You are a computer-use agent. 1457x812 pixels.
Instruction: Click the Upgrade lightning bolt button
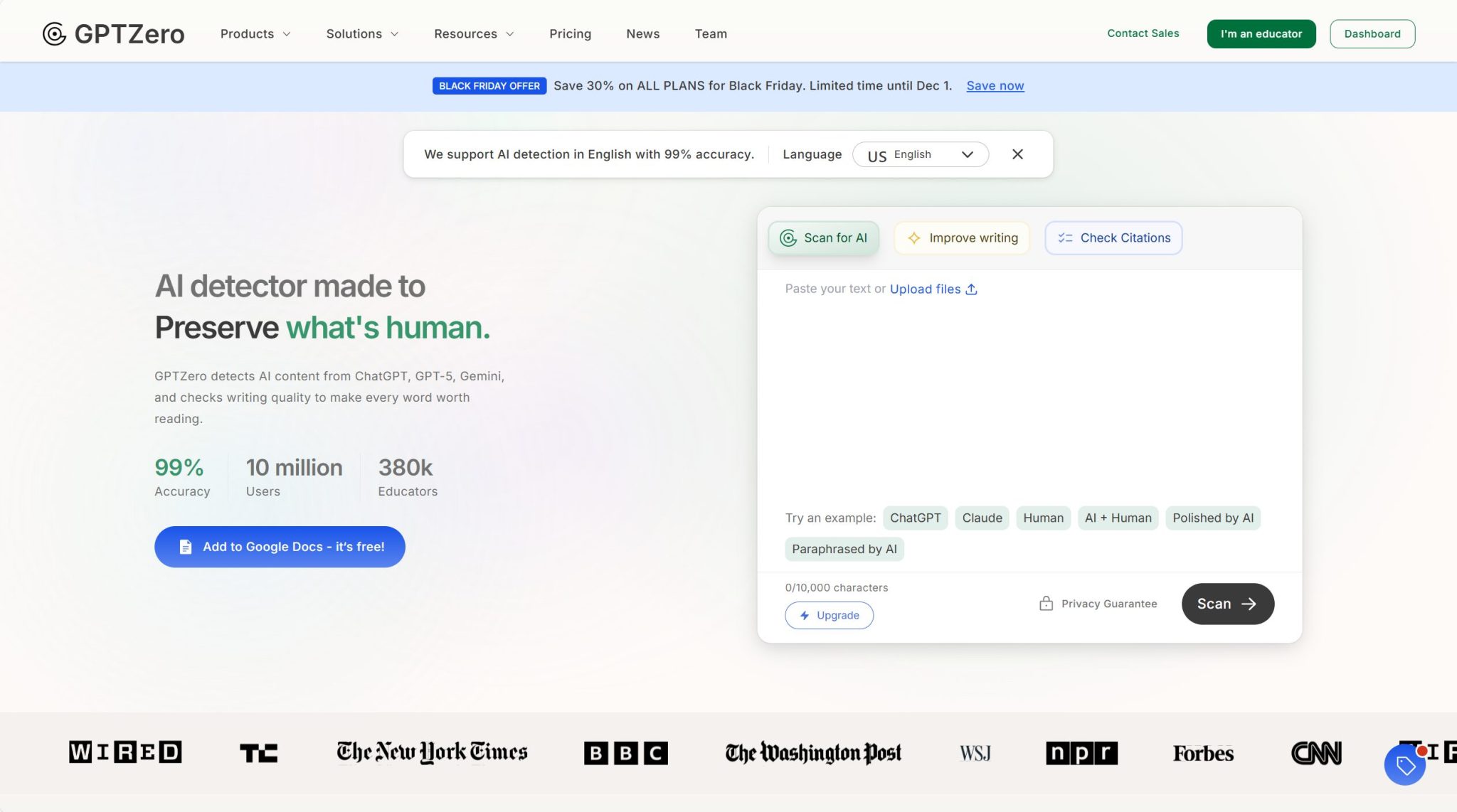point(829,615)
